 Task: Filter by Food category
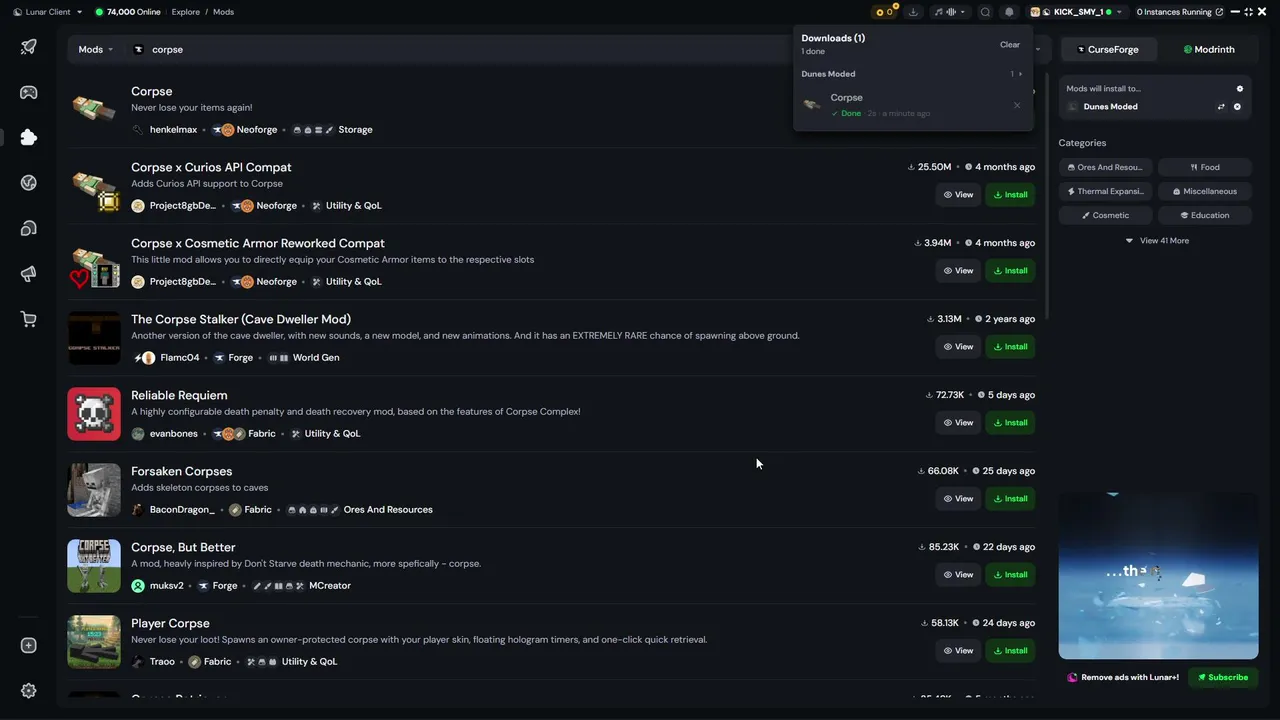[x=1205, y=167]
